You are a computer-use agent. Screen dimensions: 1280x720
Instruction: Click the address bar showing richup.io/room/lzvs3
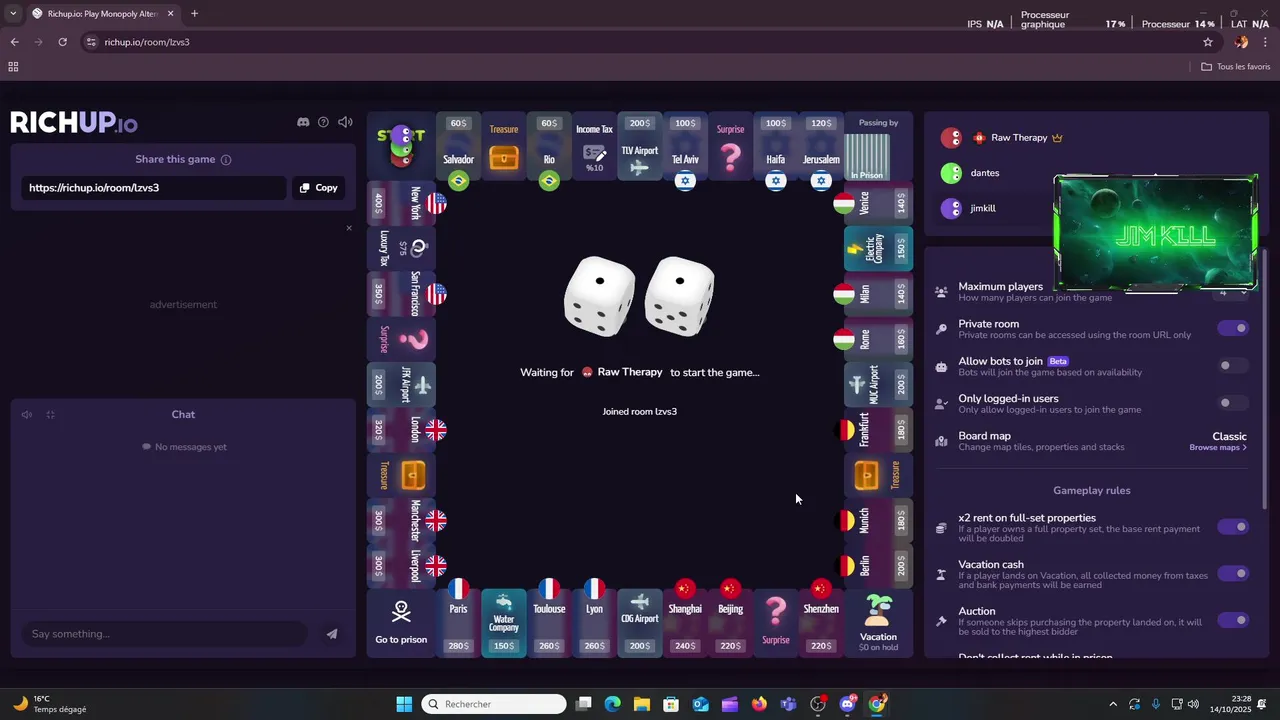(640, 42)
